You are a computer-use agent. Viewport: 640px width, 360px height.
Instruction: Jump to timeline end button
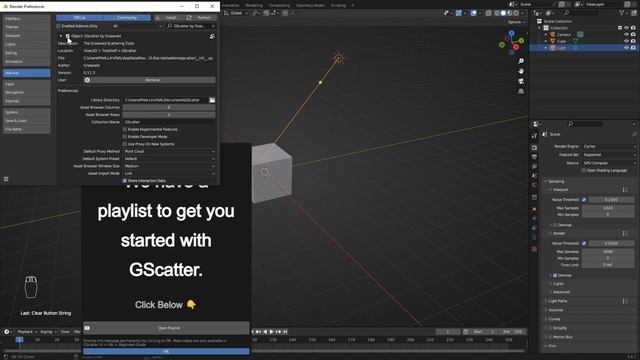(x=285, y=332)
